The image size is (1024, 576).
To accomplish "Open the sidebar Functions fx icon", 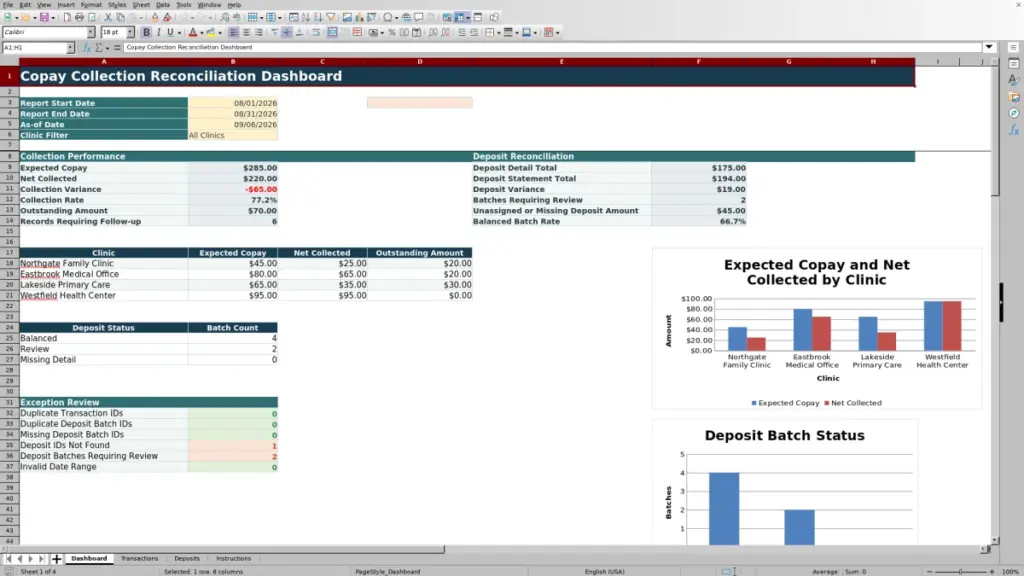I will [1014, 131].
